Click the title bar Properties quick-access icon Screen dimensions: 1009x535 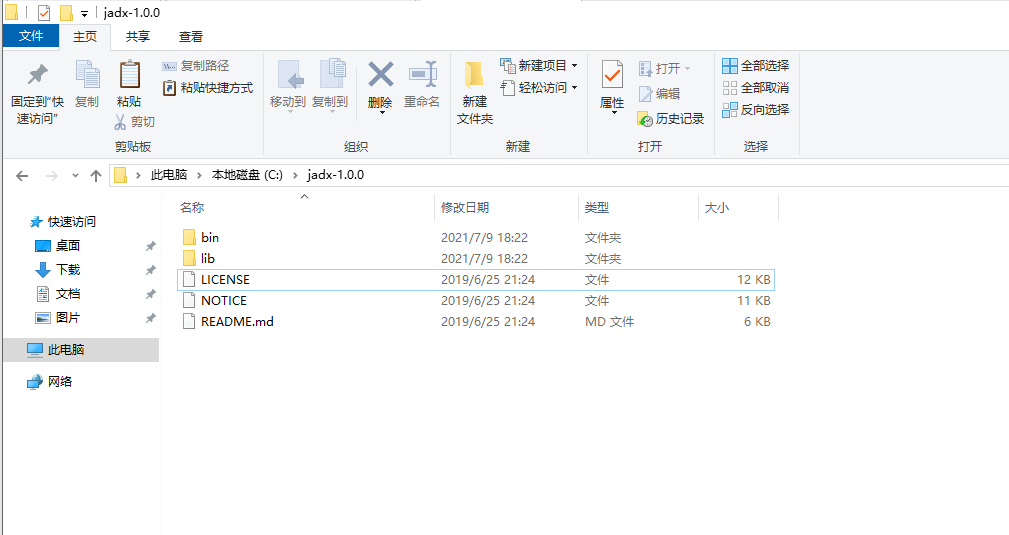[44, 12]
